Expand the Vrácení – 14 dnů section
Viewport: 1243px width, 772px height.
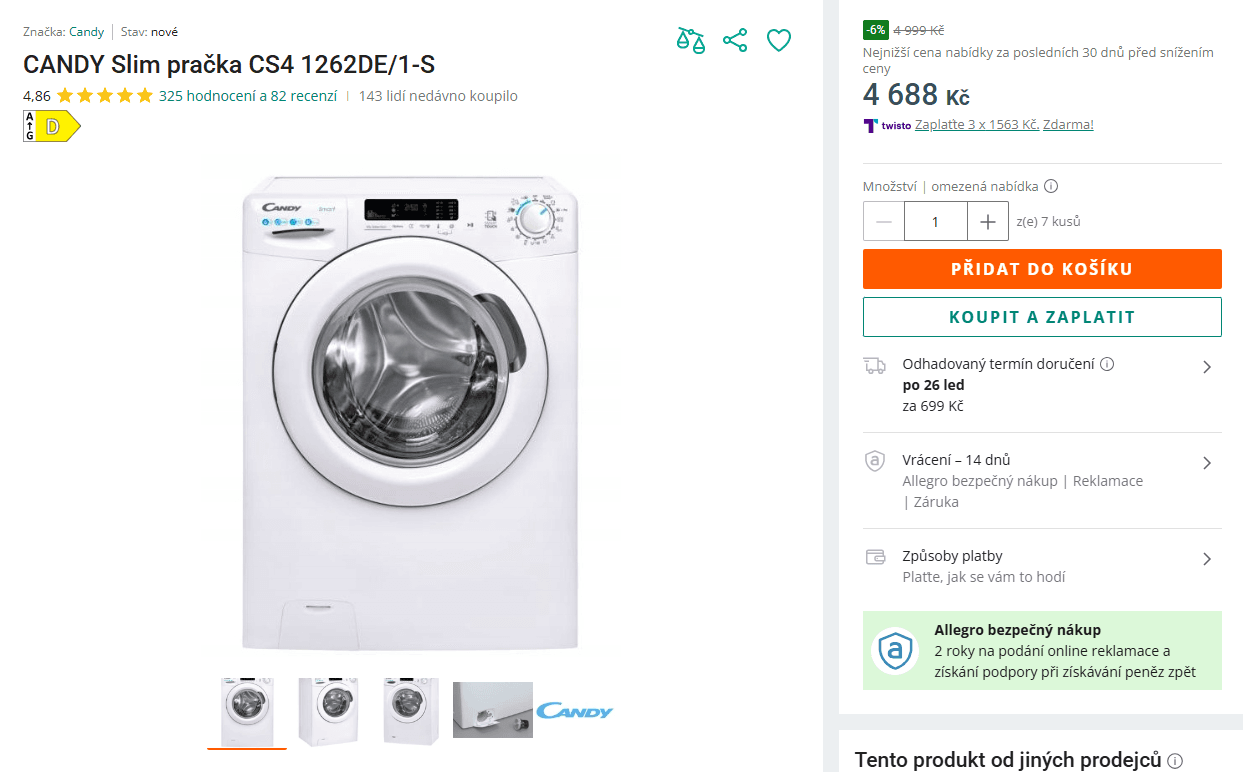[x=1207, y=463]
